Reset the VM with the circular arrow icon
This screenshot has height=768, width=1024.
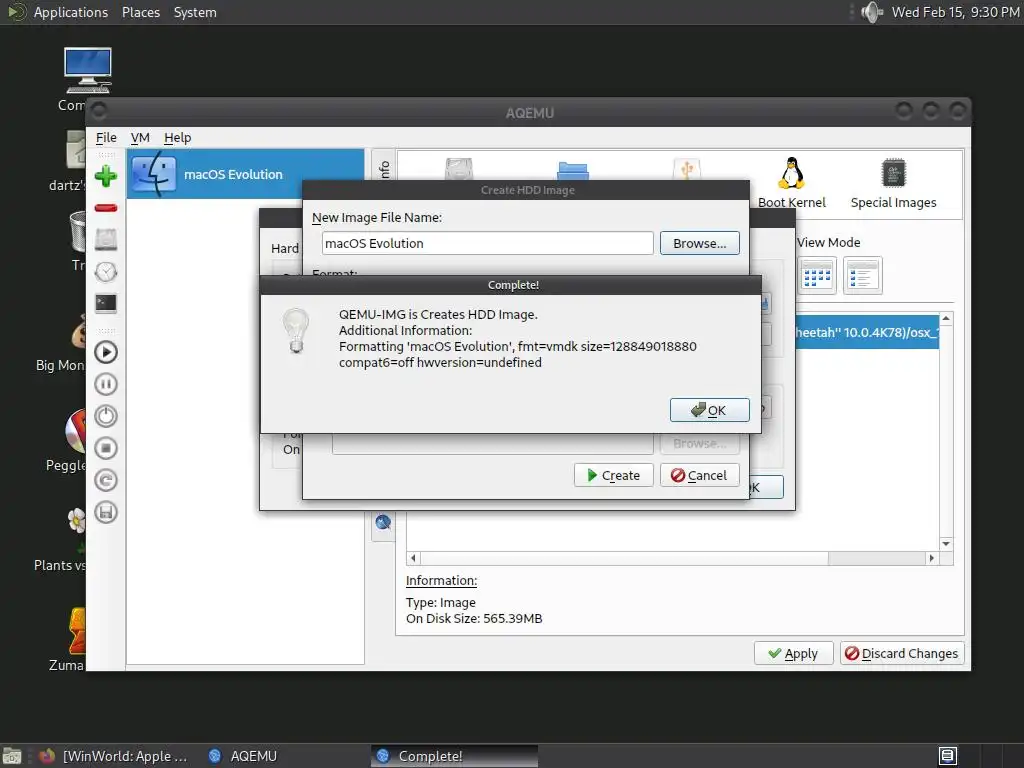point(106,480)
